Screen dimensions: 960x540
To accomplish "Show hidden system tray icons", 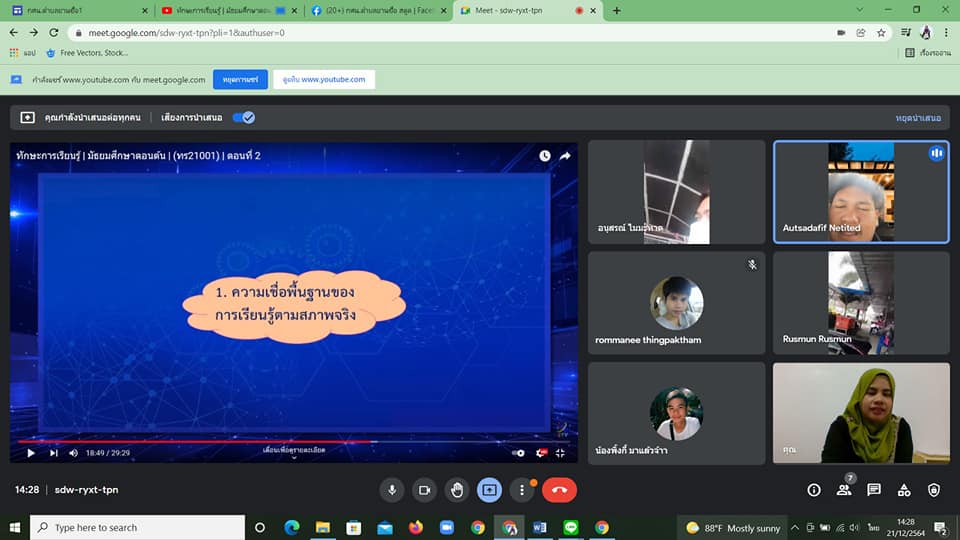I will tap(795, 528).
